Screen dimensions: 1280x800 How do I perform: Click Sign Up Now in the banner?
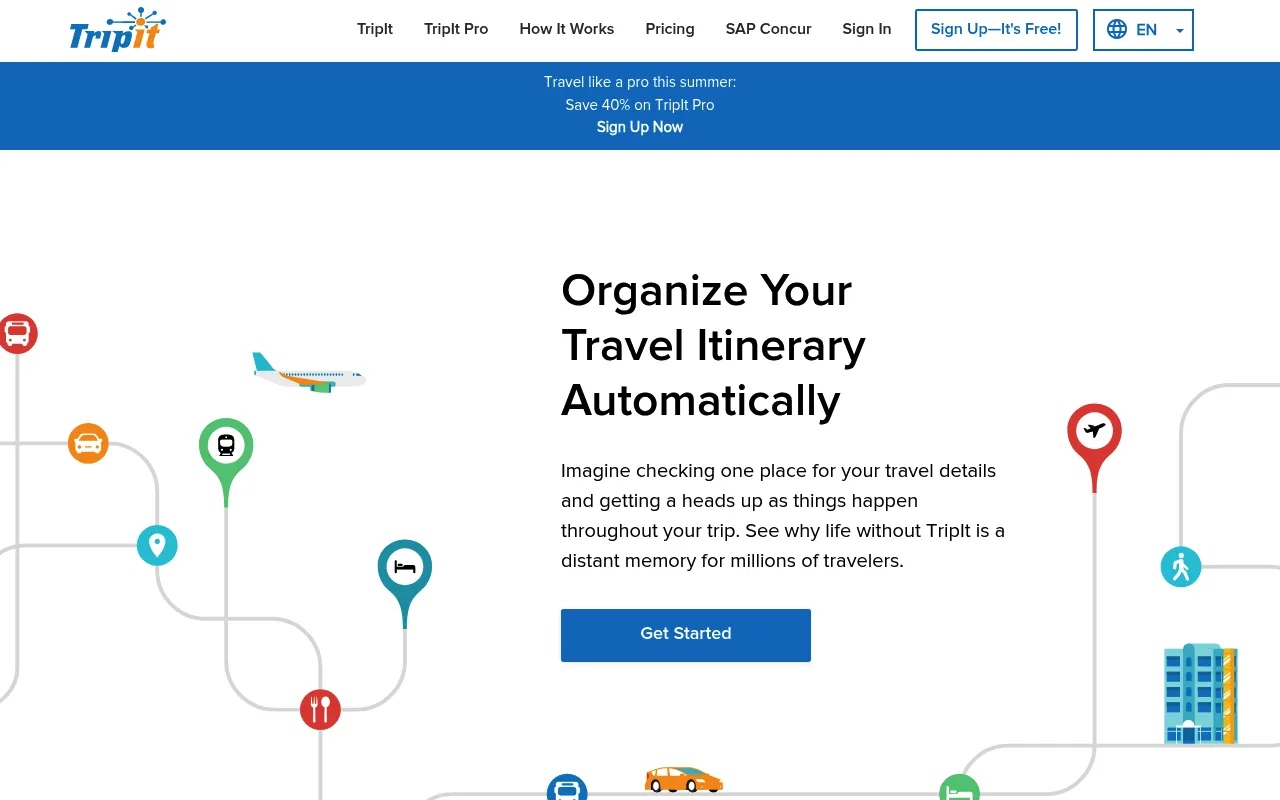[x=640, y=127]
